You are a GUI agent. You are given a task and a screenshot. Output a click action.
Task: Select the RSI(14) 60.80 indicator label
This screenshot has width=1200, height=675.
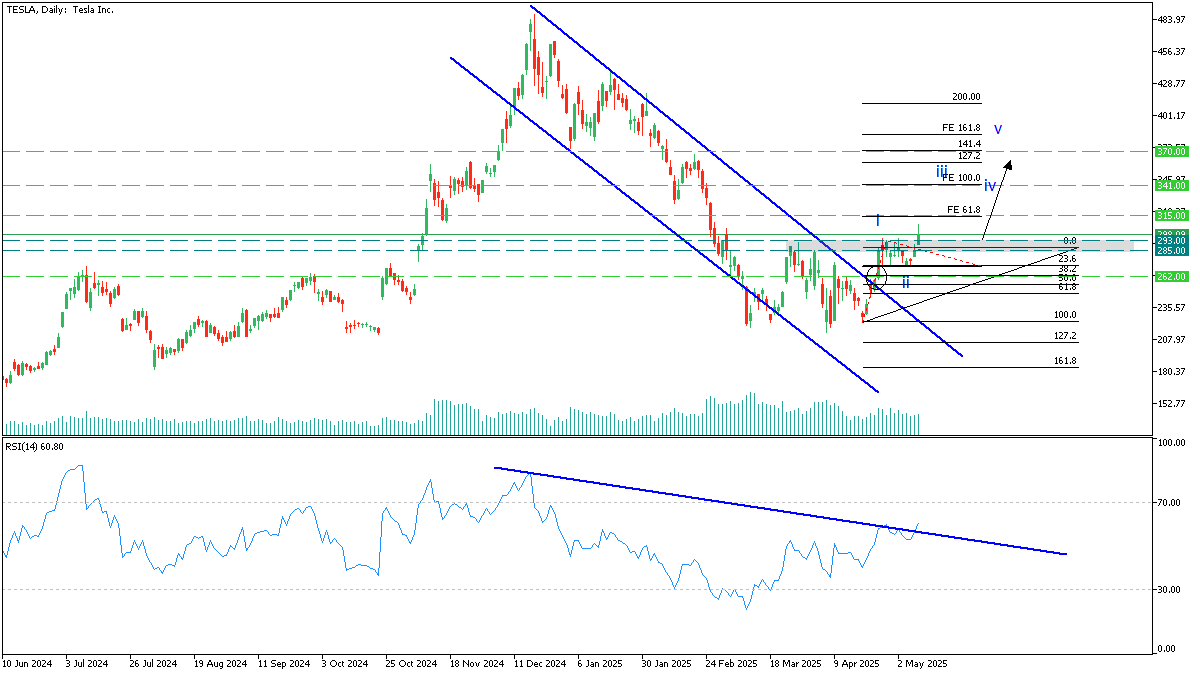point(35,445)
